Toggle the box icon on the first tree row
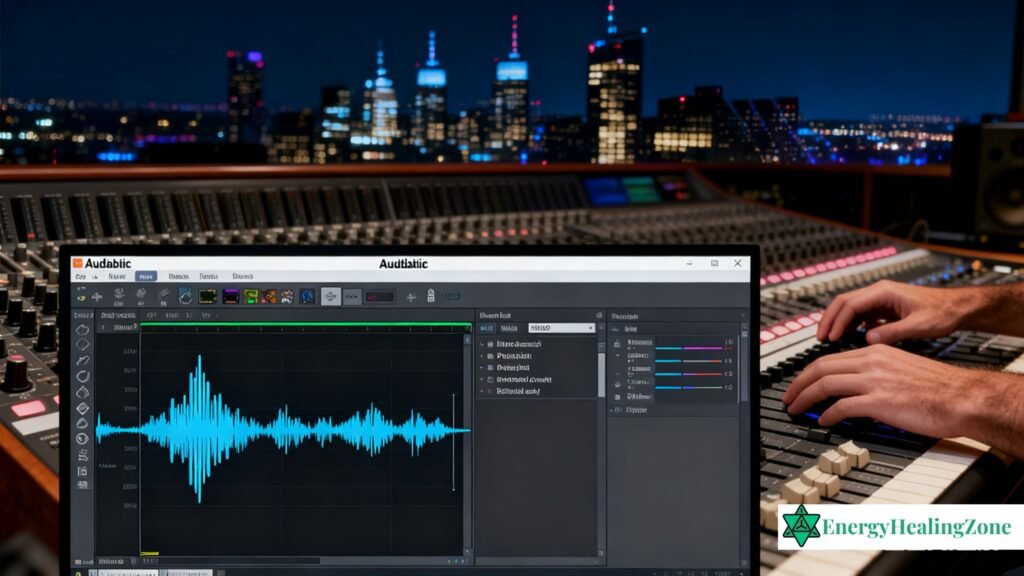1024x576 pixels. point(490,344)
